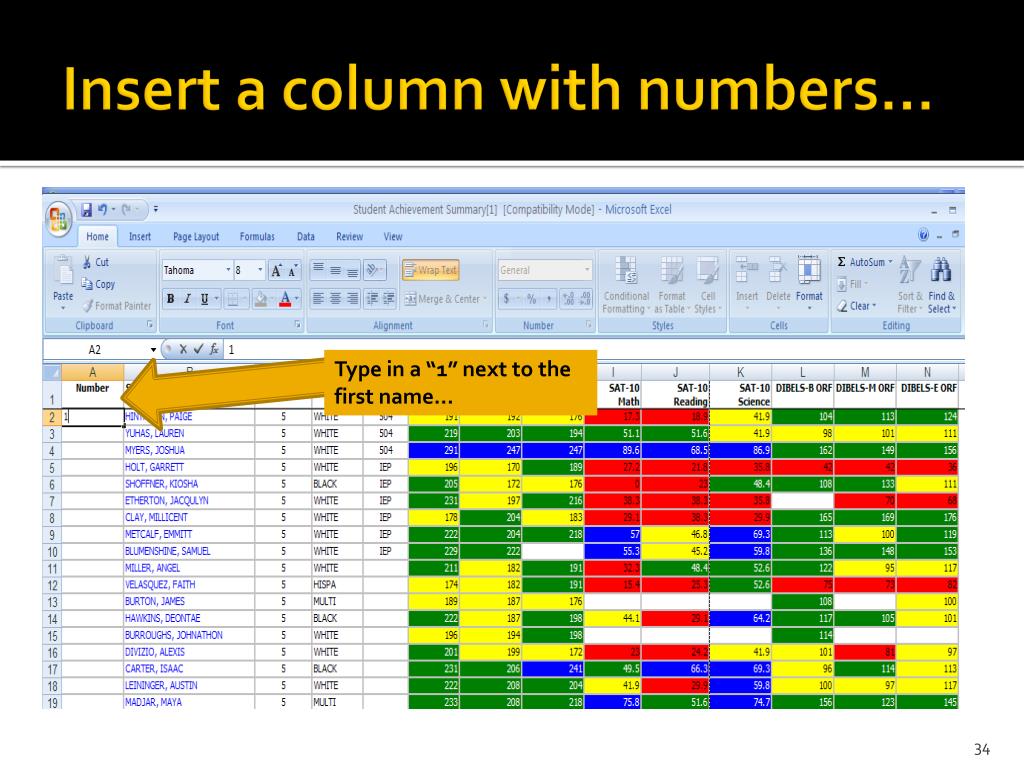1024x768 pixels.
Task: Open text orientation options
Action: 374,269
